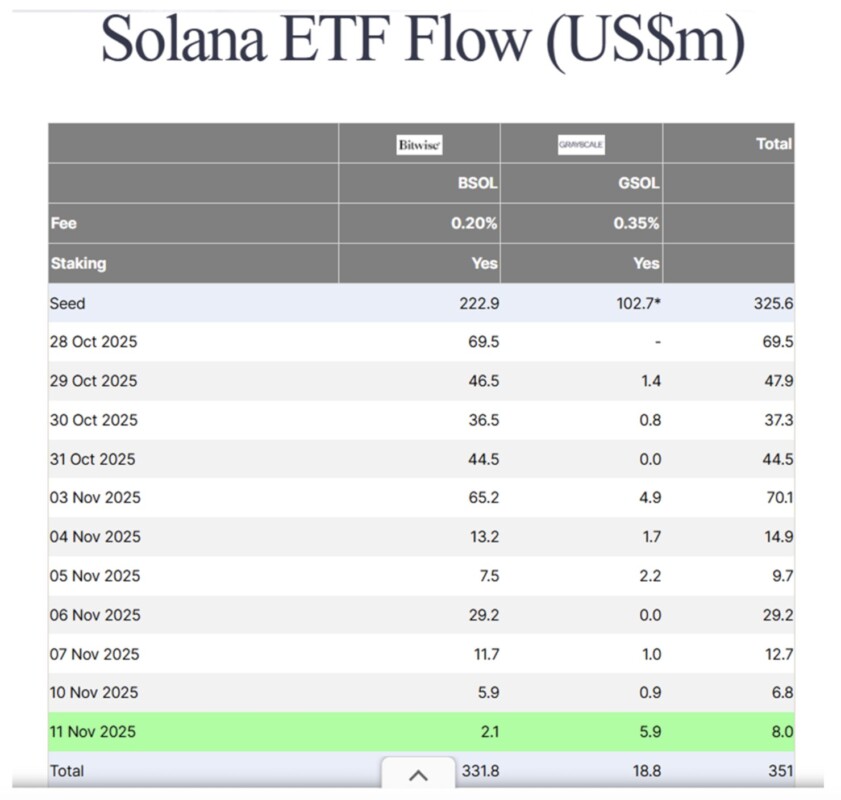Click the Total column header
Image resolution: width=841 pixels, height=800 pixels.
[774, 144]
